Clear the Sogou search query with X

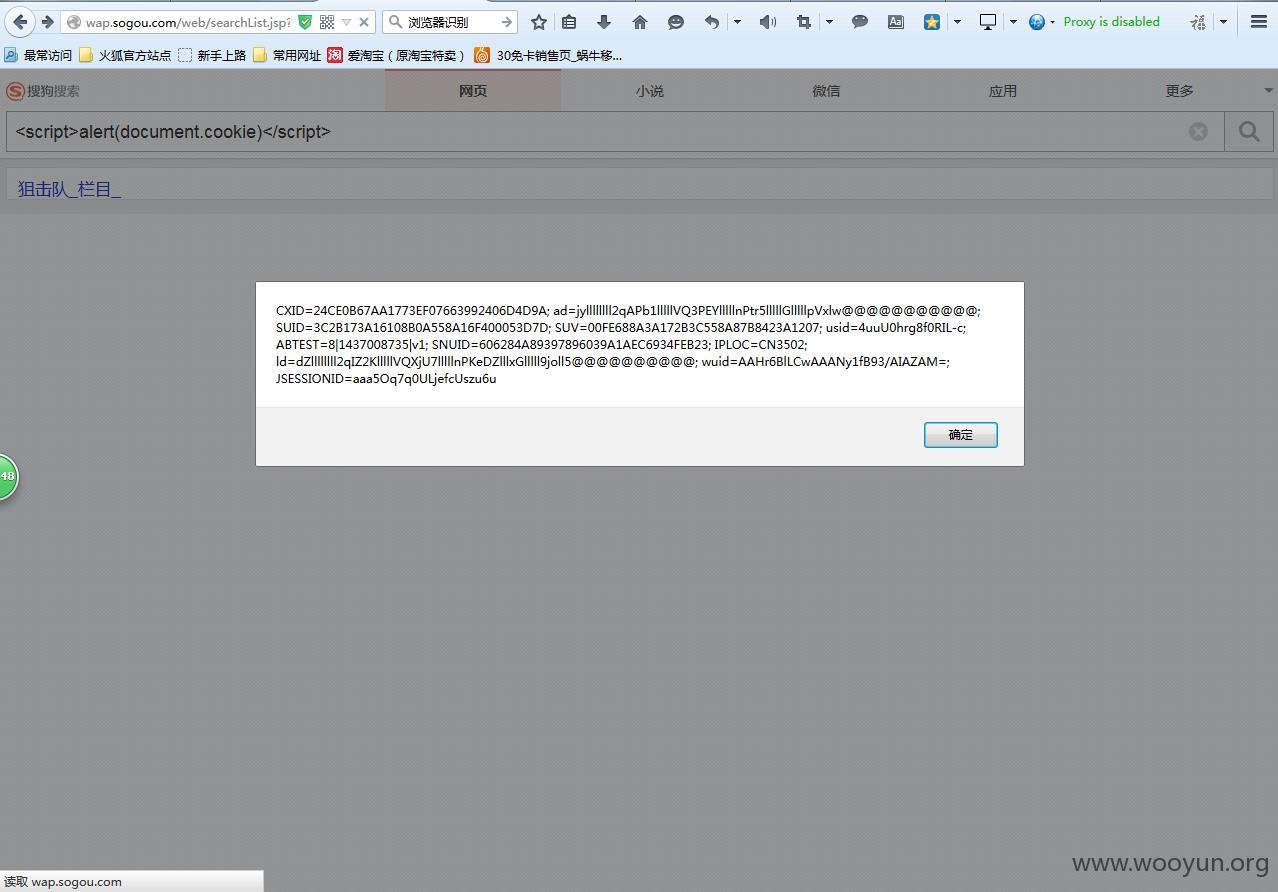click(1198, 132)
